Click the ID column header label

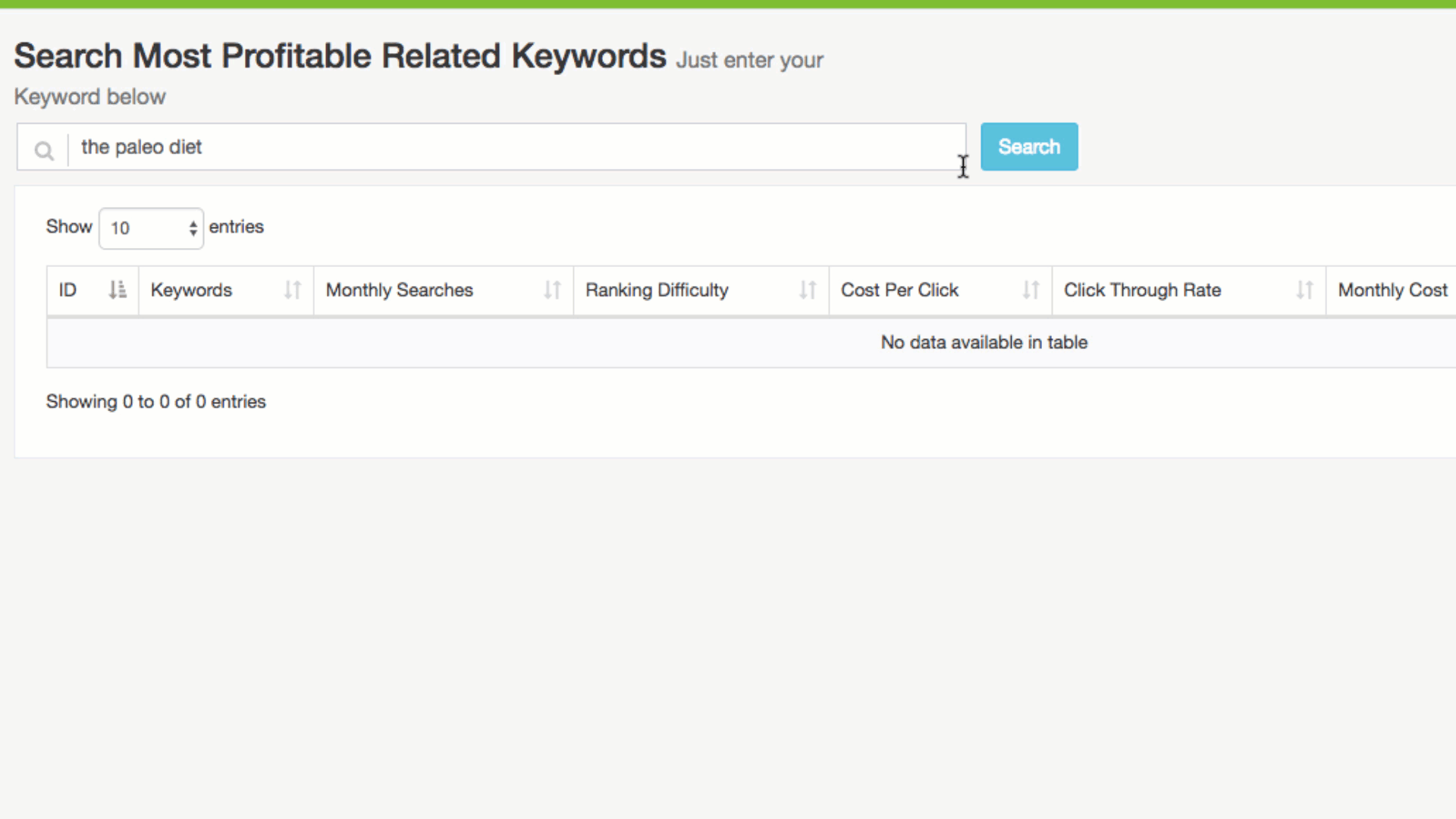coord(67,290)
